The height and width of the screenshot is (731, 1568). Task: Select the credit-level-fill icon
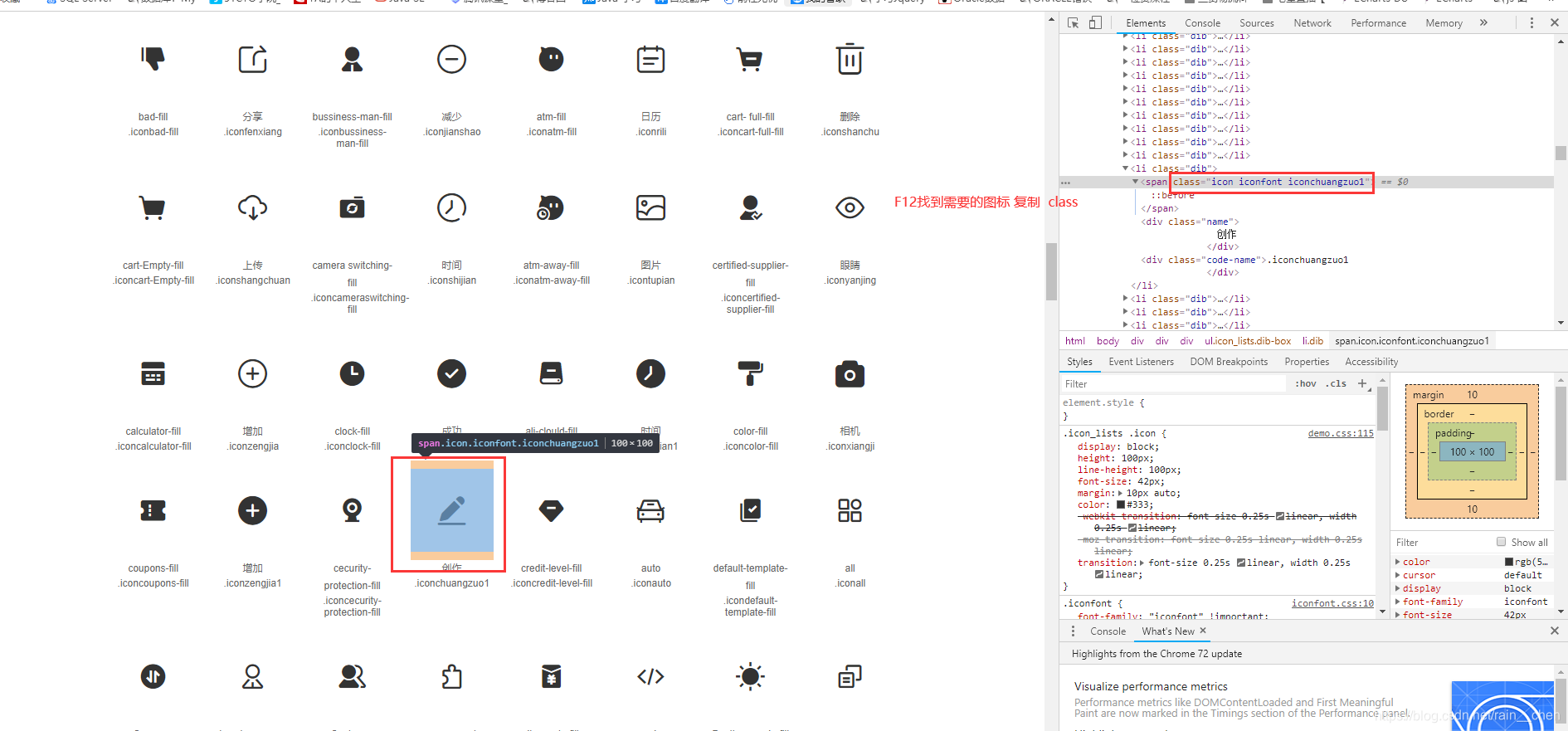tap(551, 510)
